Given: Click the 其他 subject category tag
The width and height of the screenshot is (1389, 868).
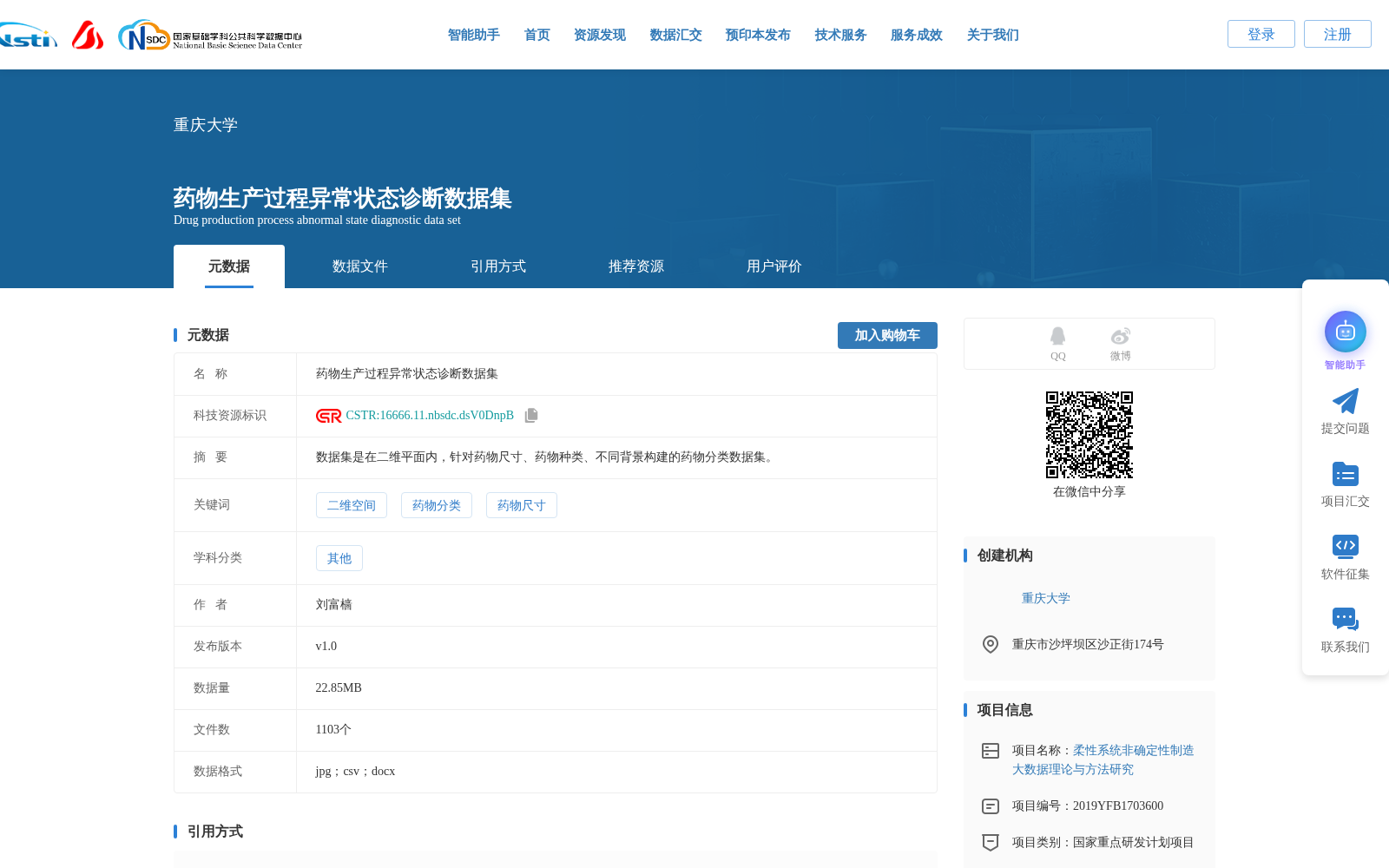Looking at the screenshot, I should tap(339, 558).
